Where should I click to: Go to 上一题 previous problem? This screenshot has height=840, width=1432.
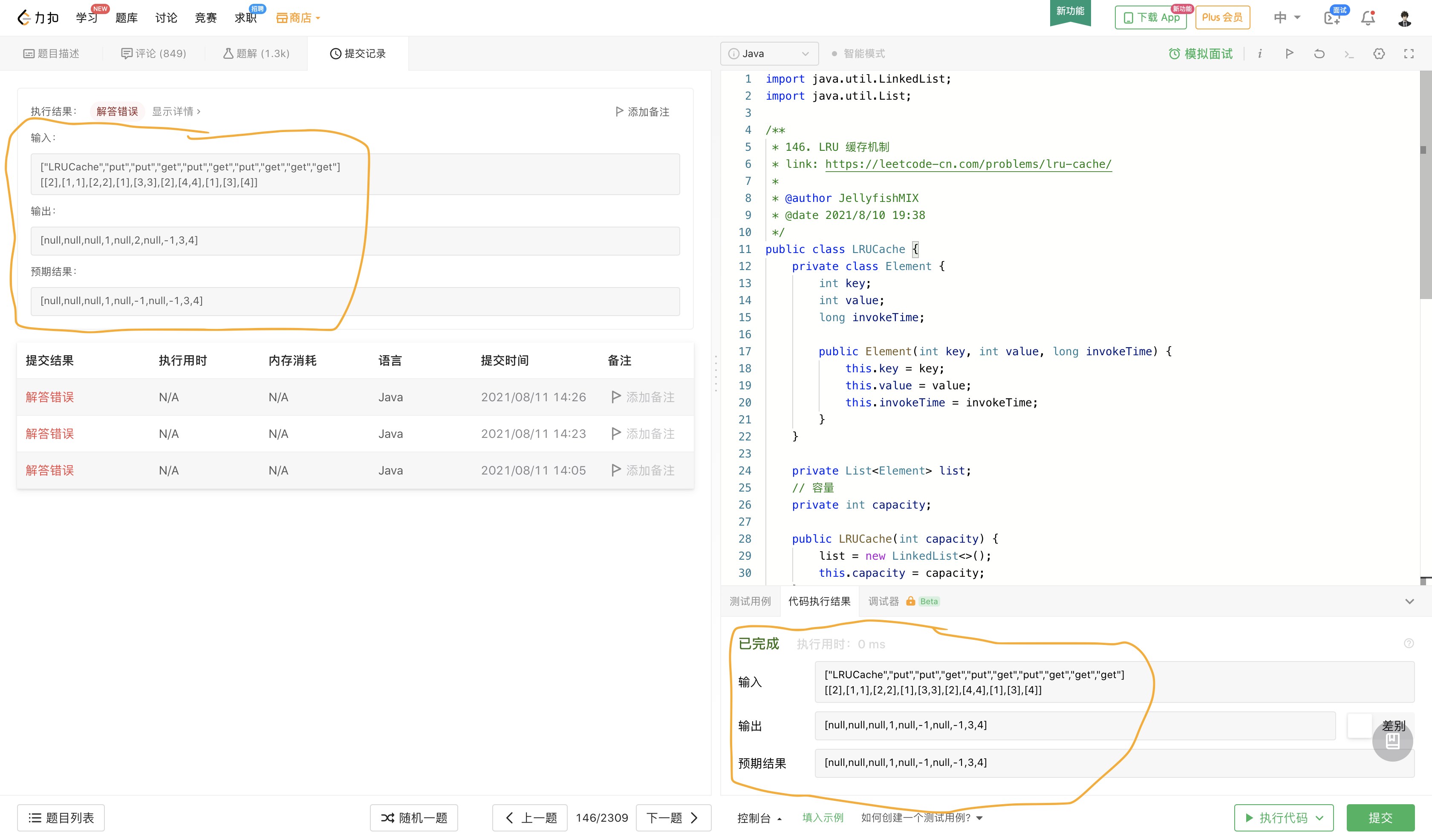click(530, 818)
